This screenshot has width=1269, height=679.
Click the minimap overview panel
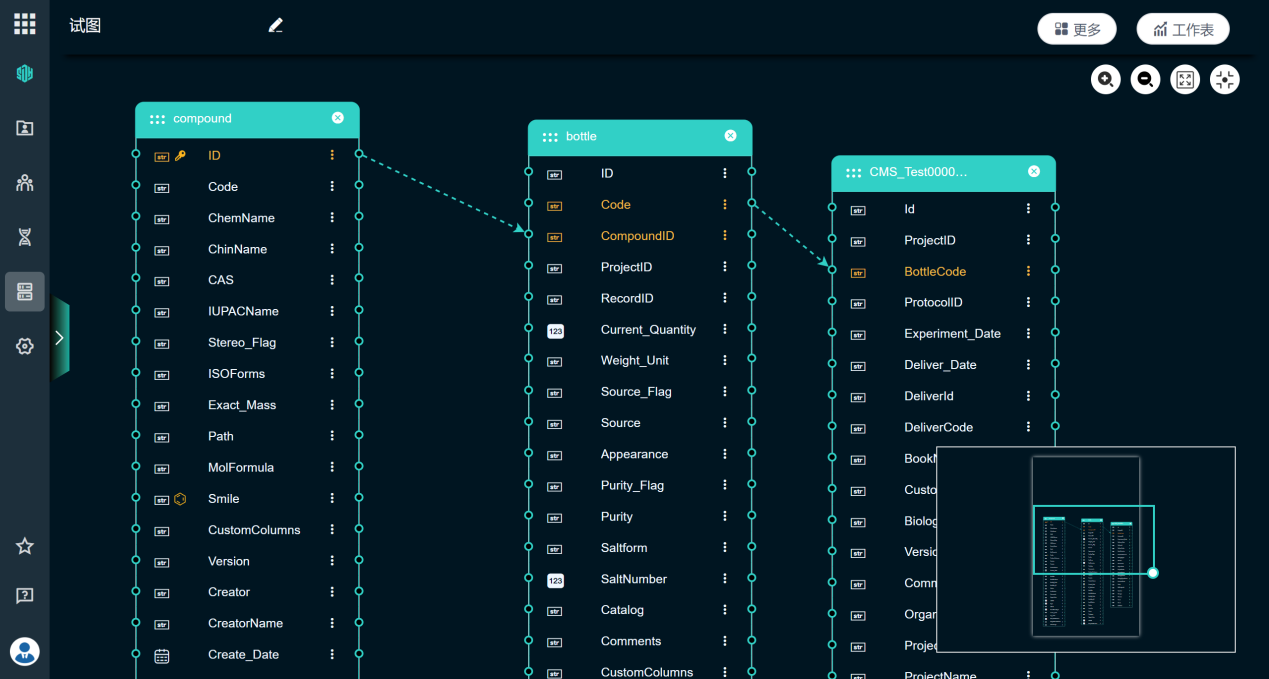point(1086,549)
